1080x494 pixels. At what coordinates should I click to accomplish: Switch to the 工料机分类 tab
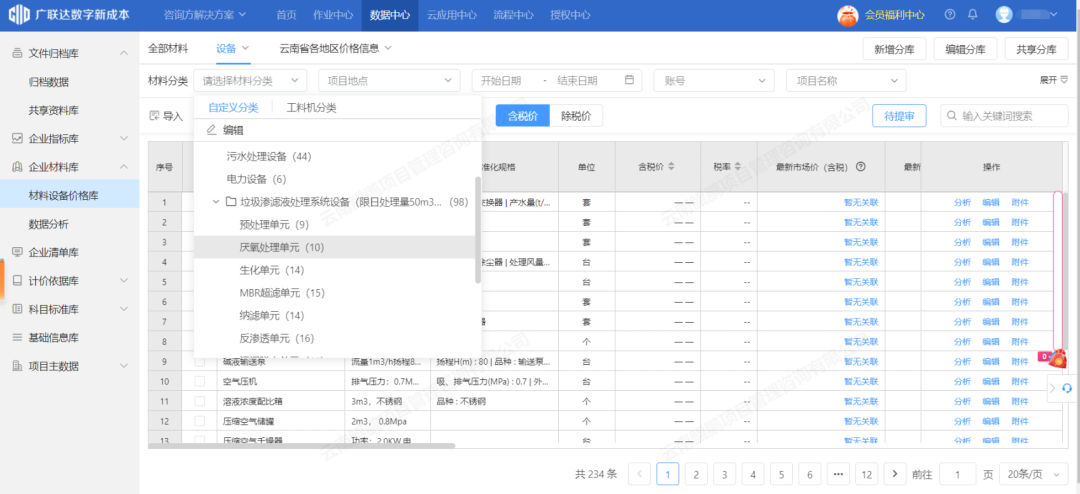(x=311, y=108)
